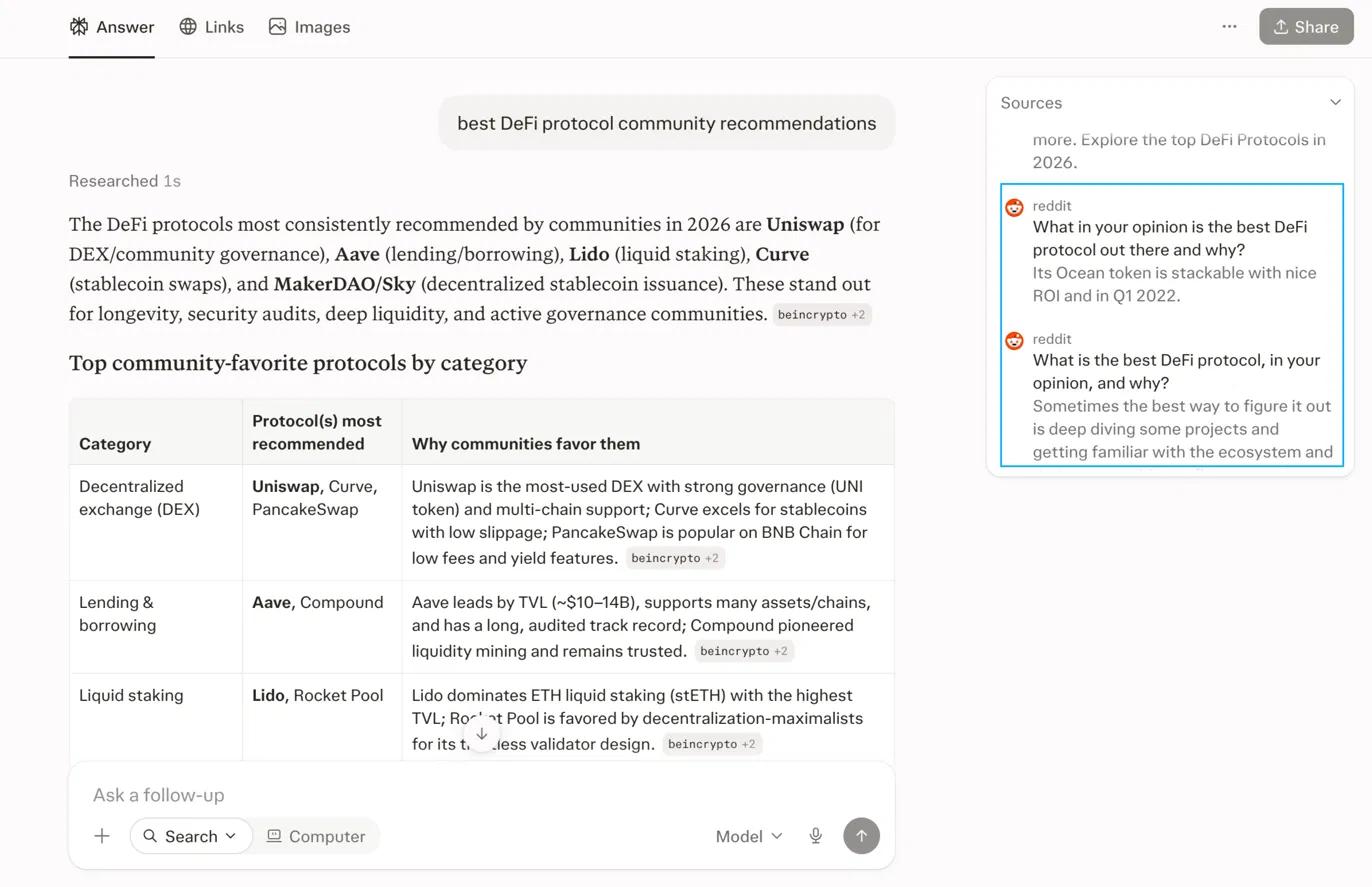Image resolution: width=1372 pixels, height=887 pixels.
Task: Click the plus attach icon
Action: pyautogui.click(x=102, y=837)
